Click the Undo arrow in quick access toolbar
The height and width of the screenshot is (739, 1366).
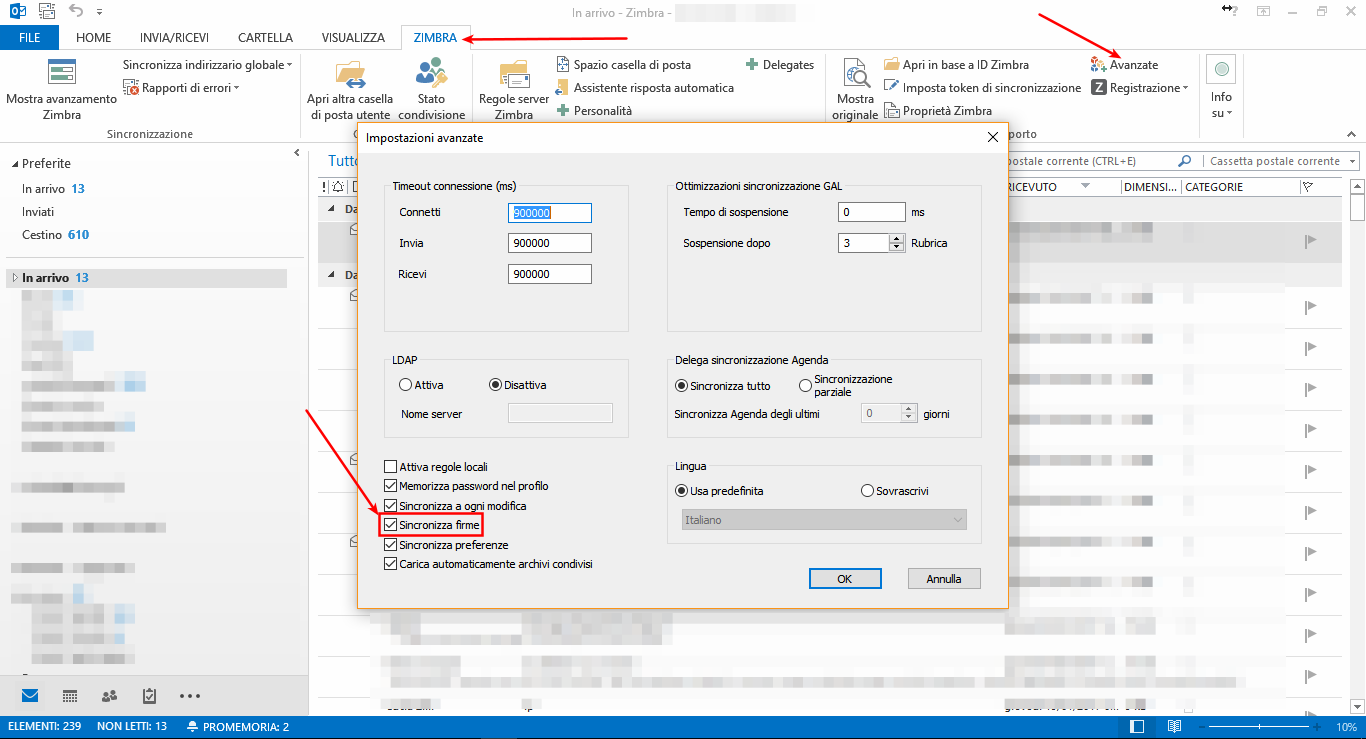[77, 12]
